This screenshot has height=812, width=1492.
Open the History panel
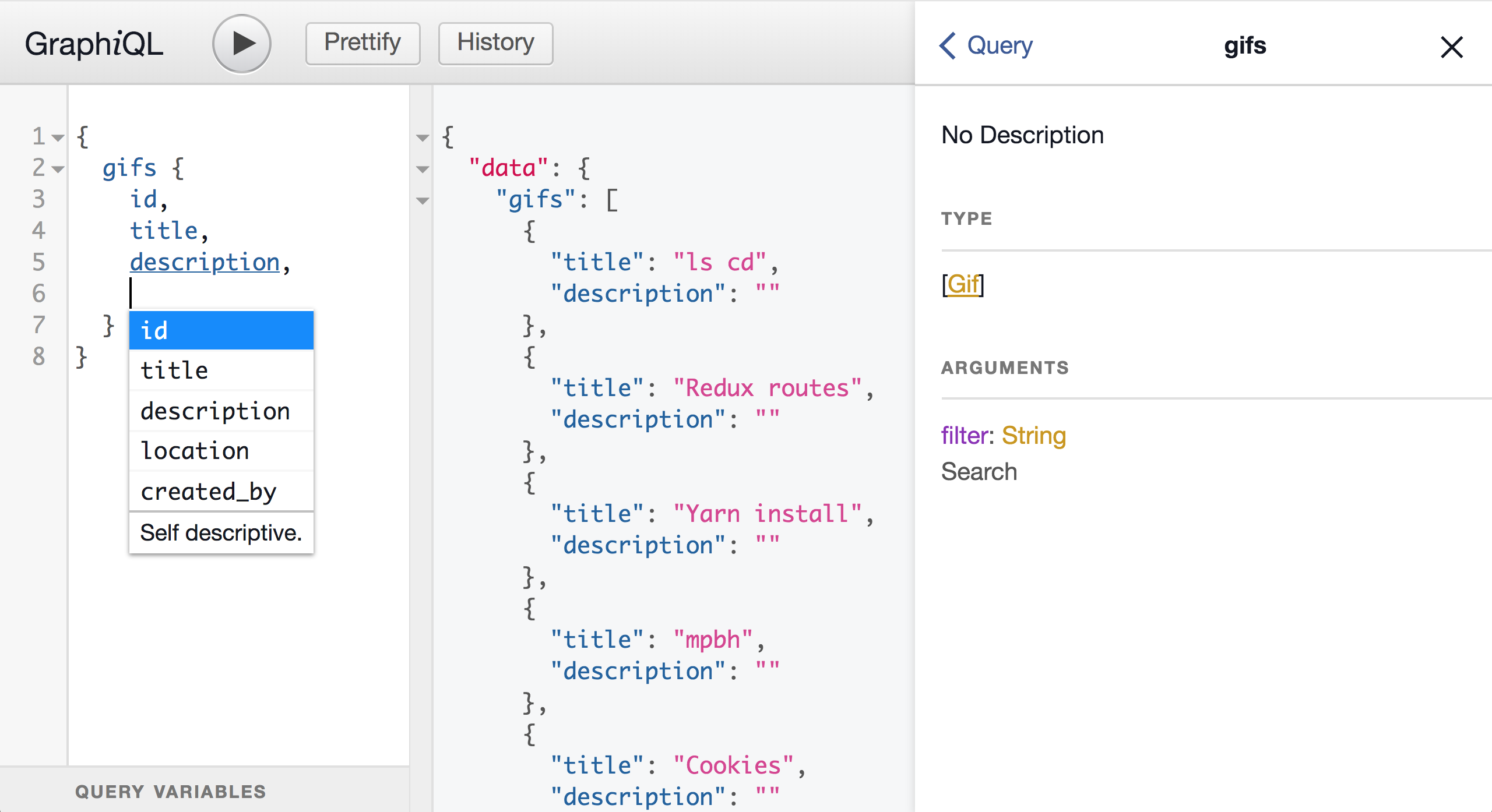(495, 43)
